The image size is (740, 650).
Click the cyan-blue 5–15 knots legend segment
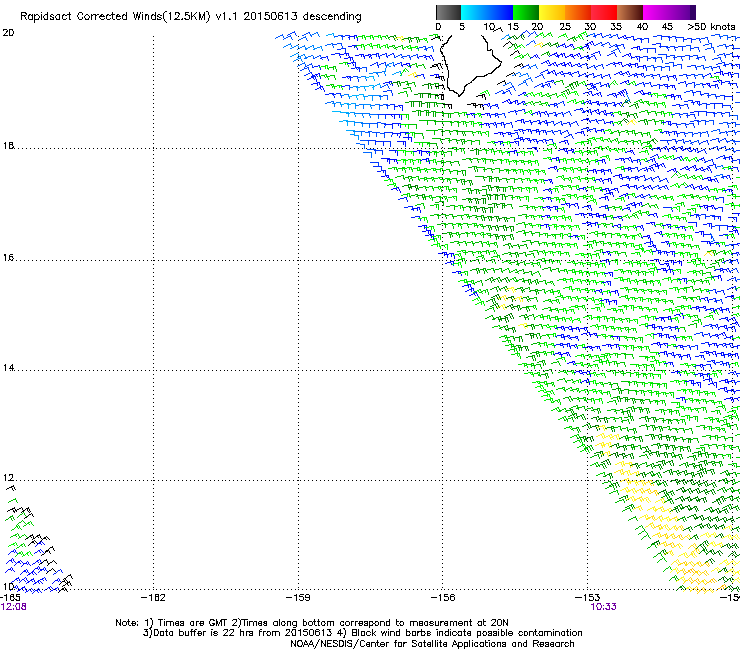click(x=487, y=12)
